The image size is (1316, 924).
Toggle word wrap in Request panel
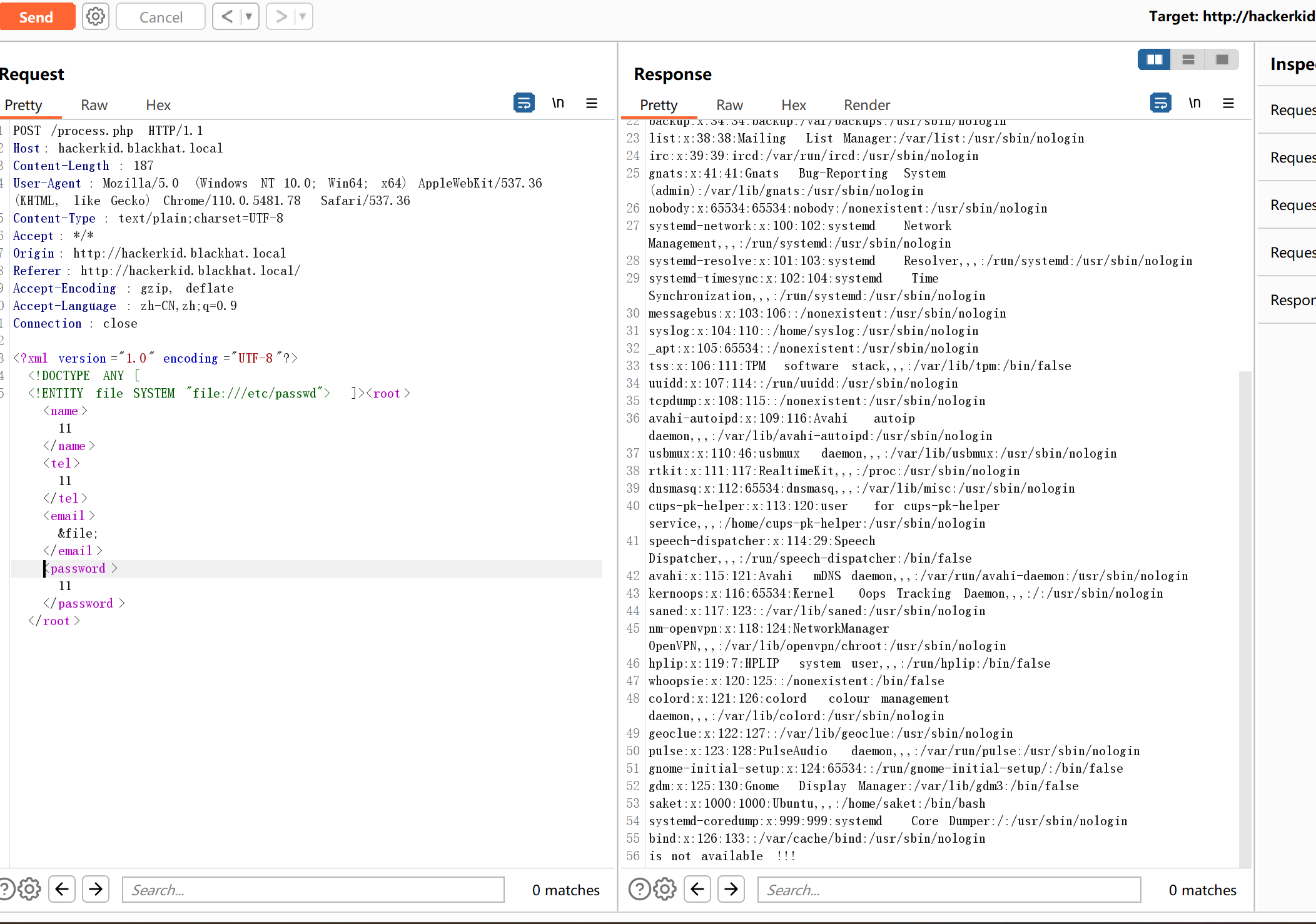[x=524, y=103]
